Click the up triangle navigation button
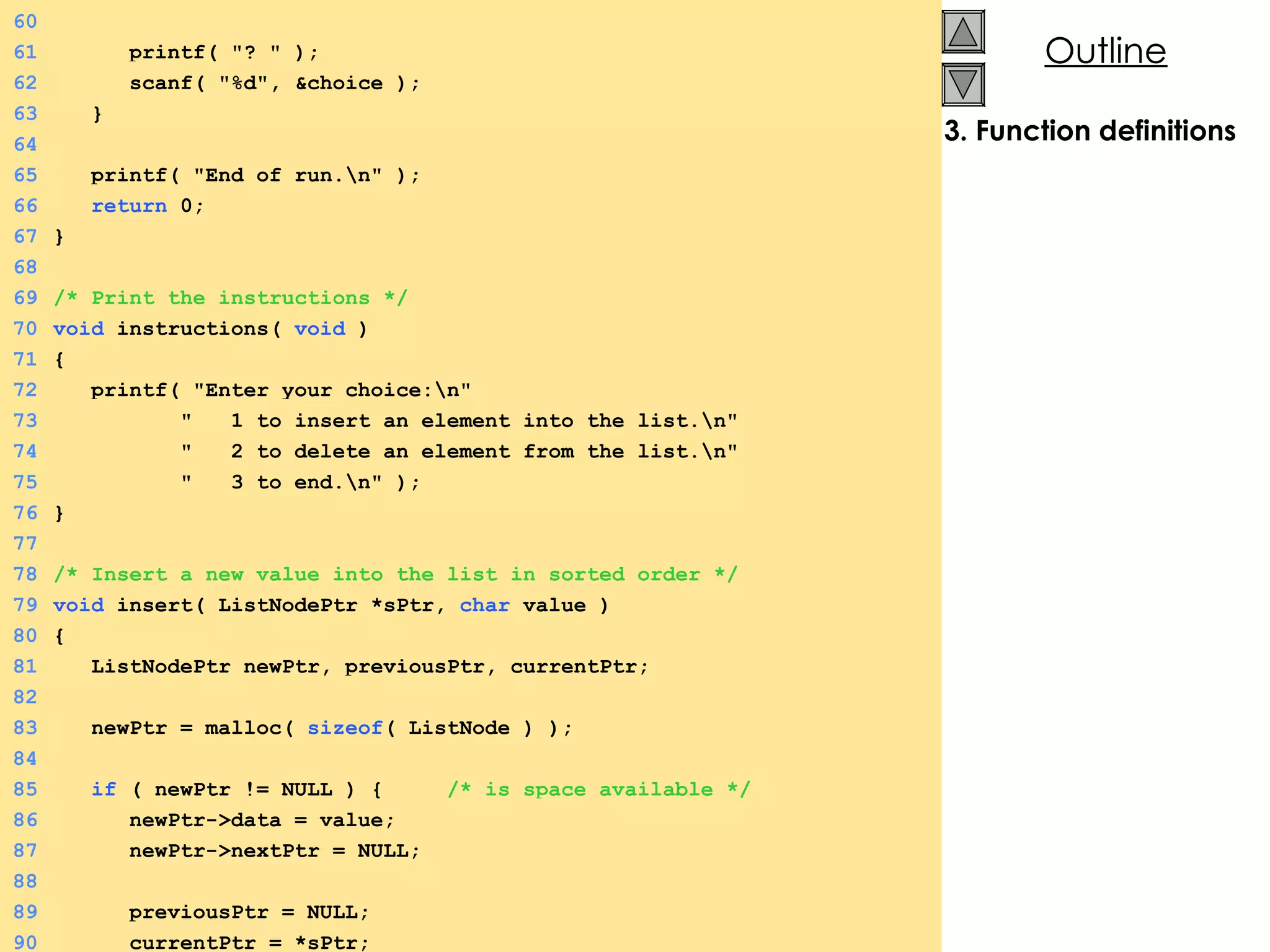Viewport: 1270px width, 952px height. [963, 32]
